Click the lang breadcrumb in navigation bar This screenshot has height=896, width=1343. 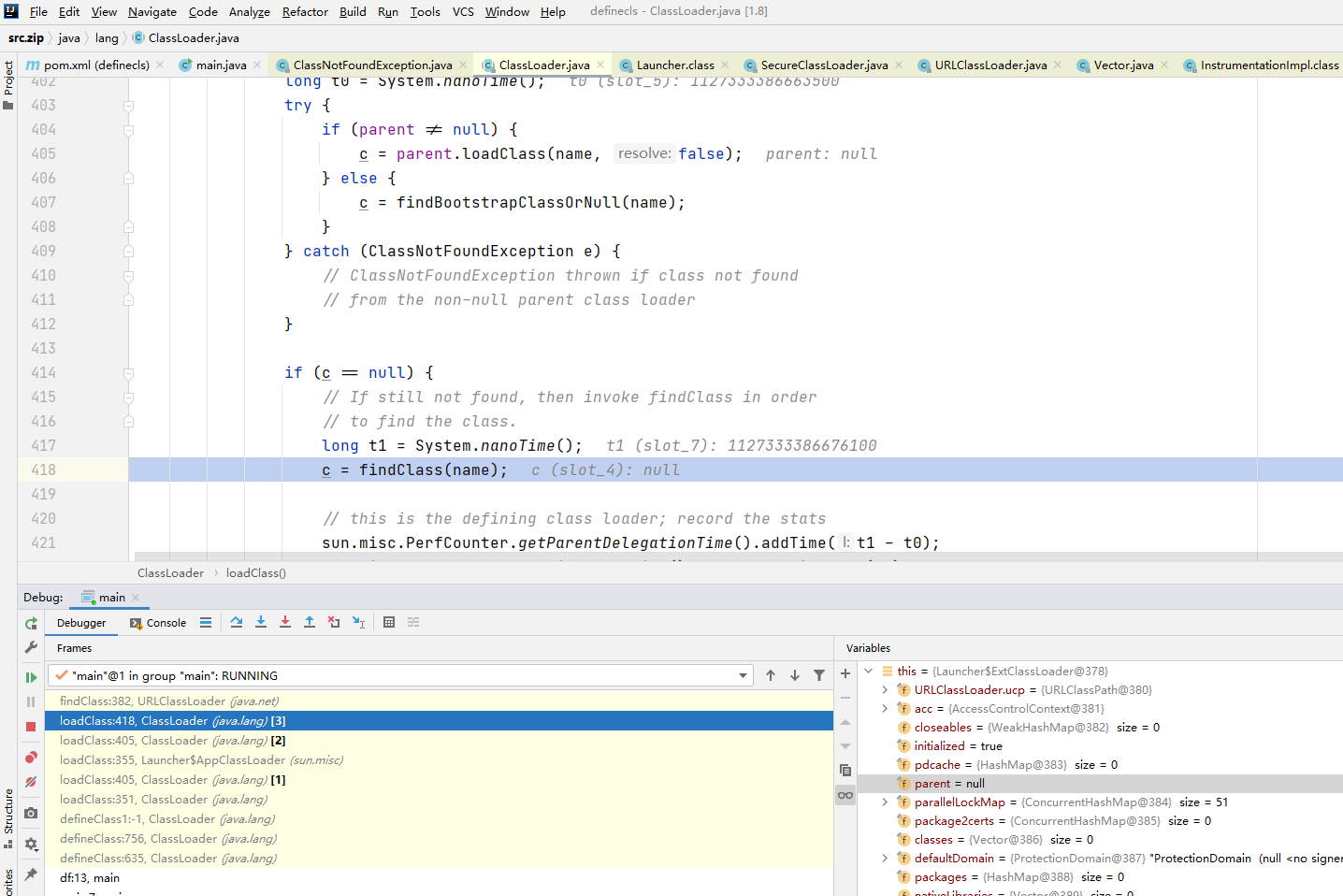coord(107,38)
